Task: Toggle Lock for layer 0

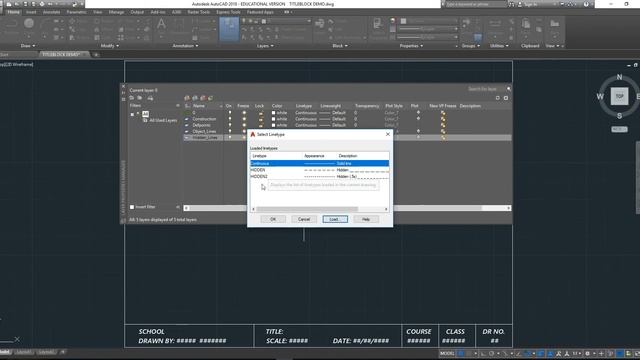Action: tap(261, 113)
